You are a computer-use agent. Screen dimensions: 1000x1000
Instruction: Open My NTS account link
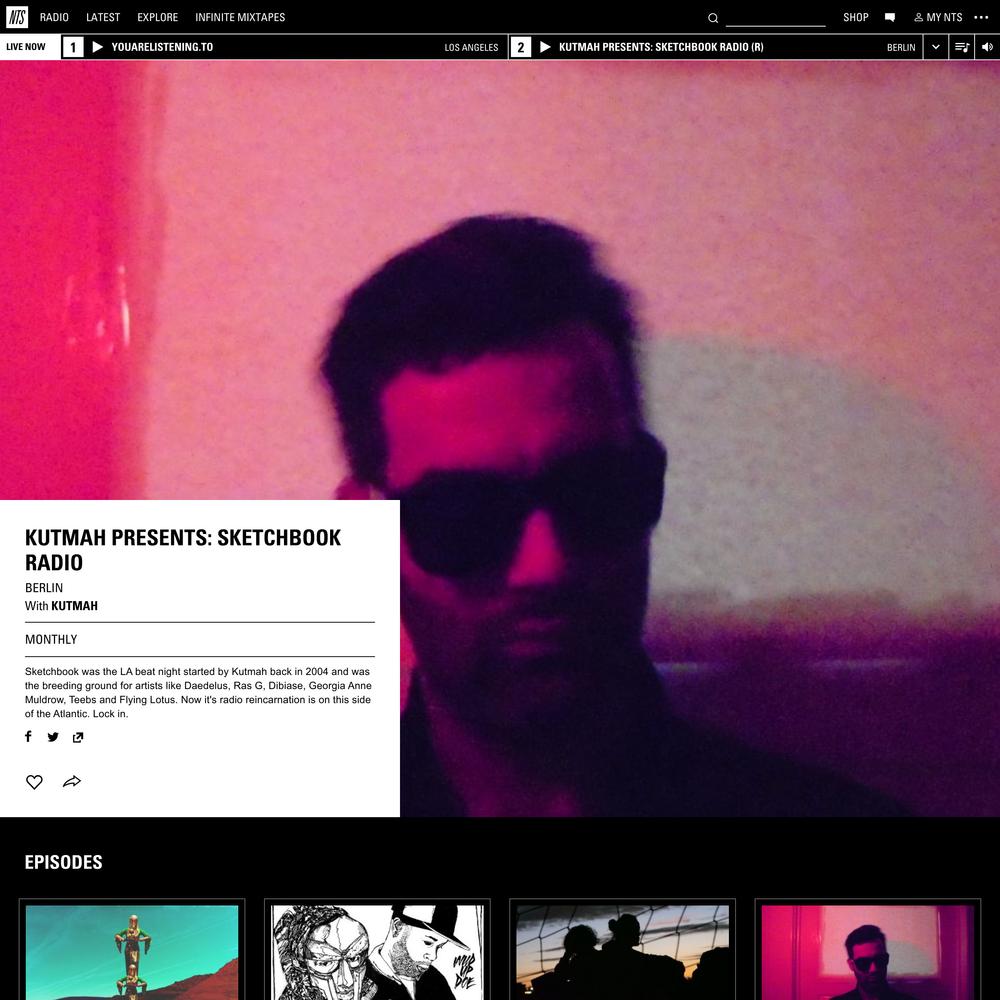tap(938, 17)
